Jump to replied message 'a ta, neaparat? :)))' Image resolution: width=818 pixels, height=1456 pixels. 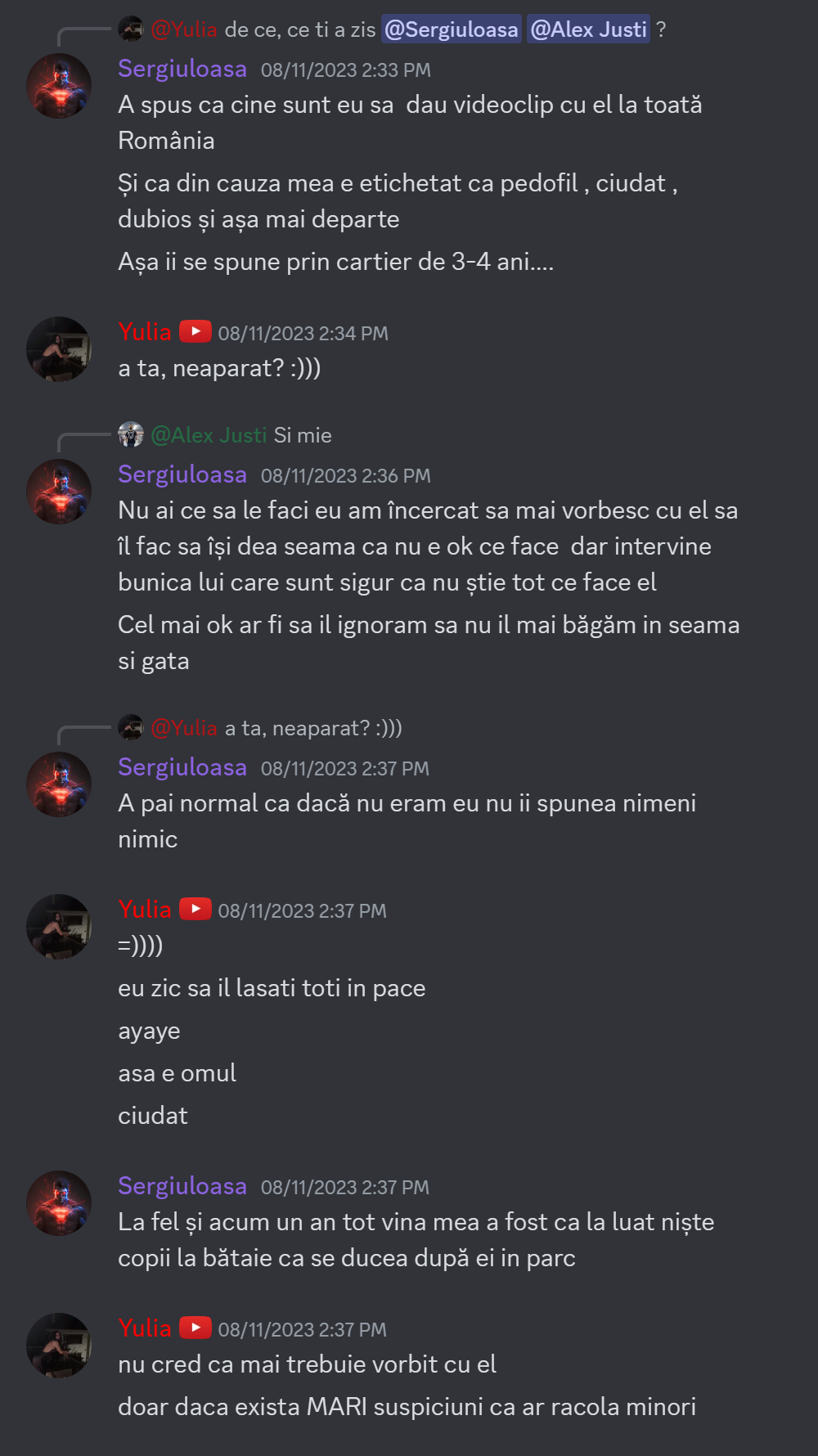pyautogui.click(x=314, y=728)
